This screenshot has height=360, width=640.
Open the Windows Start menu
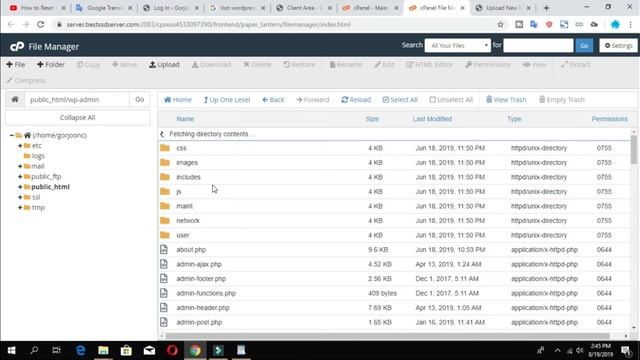coord(11,350)
